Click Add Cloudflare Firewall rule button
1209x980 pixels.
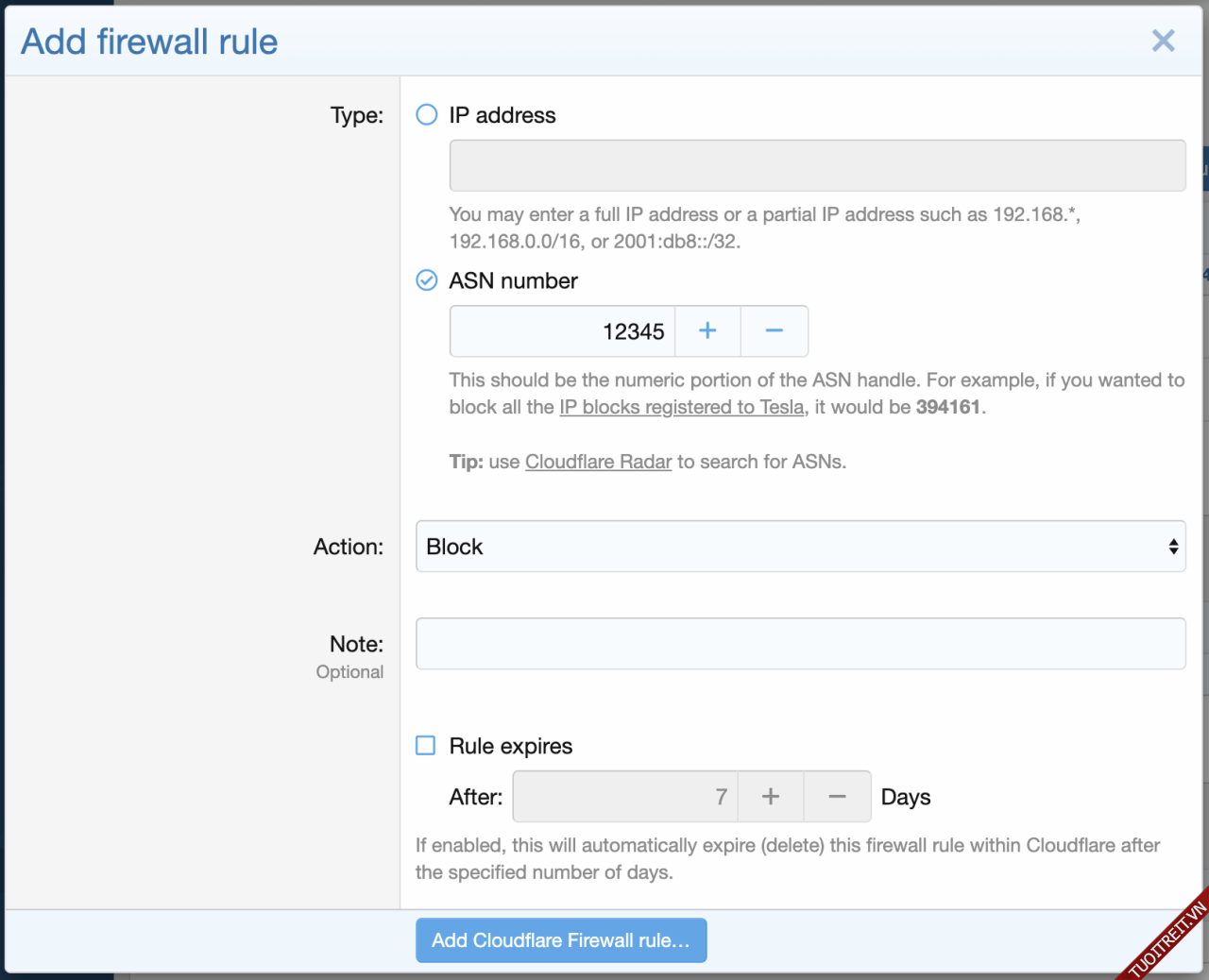click(561, 940)
